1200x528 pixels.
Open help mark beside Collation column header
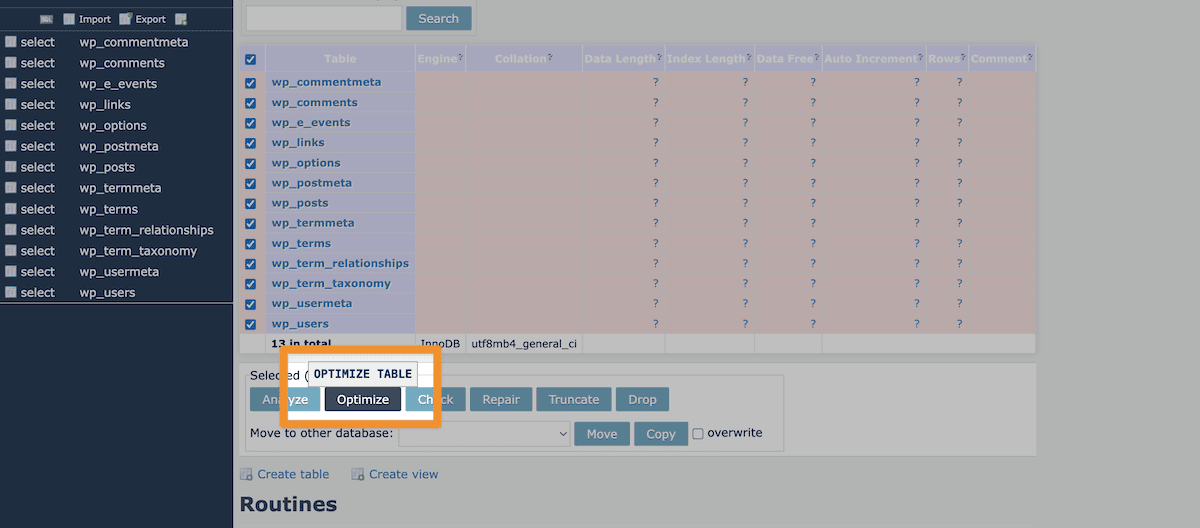(x=550, y=57)
